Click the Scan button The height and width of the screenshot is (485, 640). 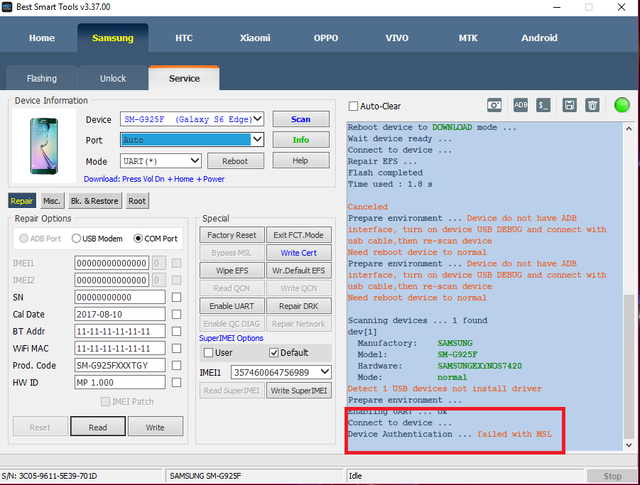click(301, 119)
